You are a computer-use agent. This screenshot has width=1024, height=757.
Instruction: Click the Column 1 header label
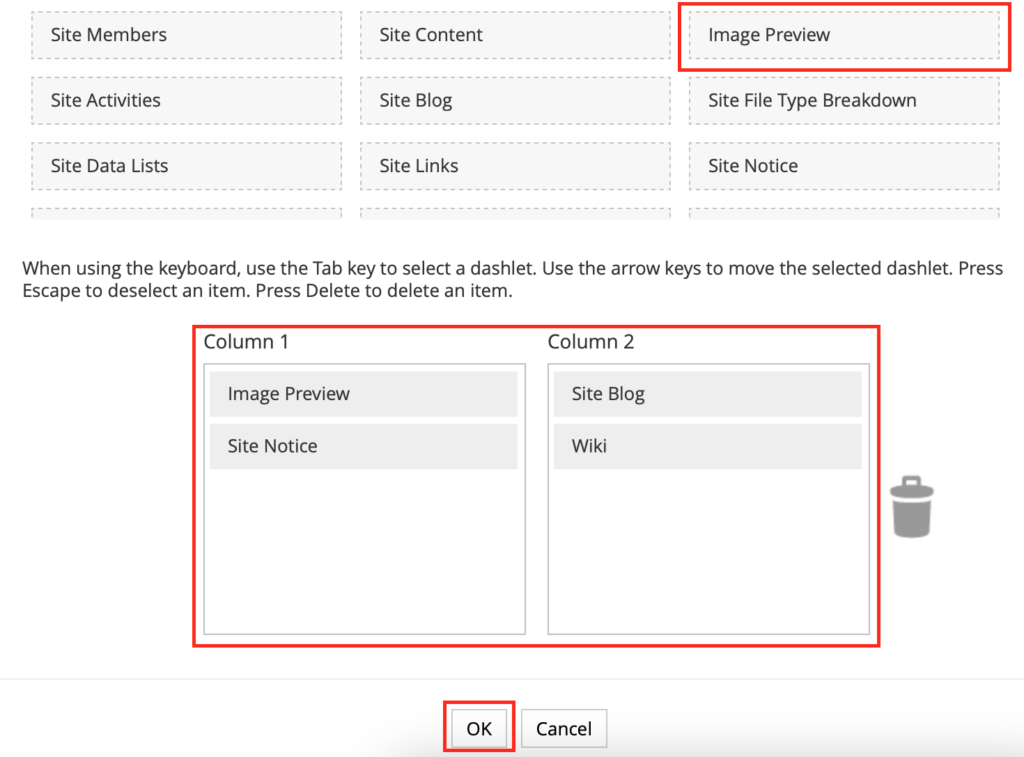pos(245,341)
